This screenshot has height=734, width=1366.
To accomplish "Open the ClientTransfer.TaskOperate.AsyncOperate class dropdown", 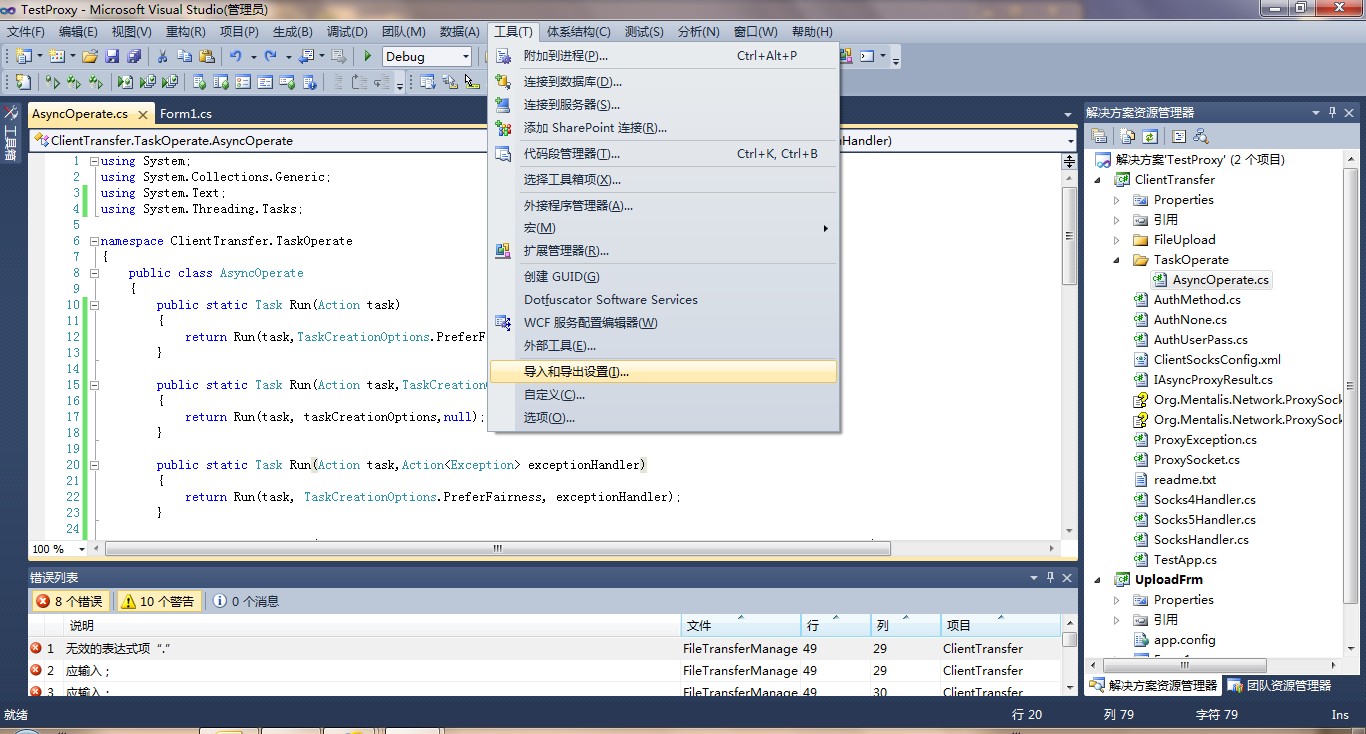I will 260,141.
